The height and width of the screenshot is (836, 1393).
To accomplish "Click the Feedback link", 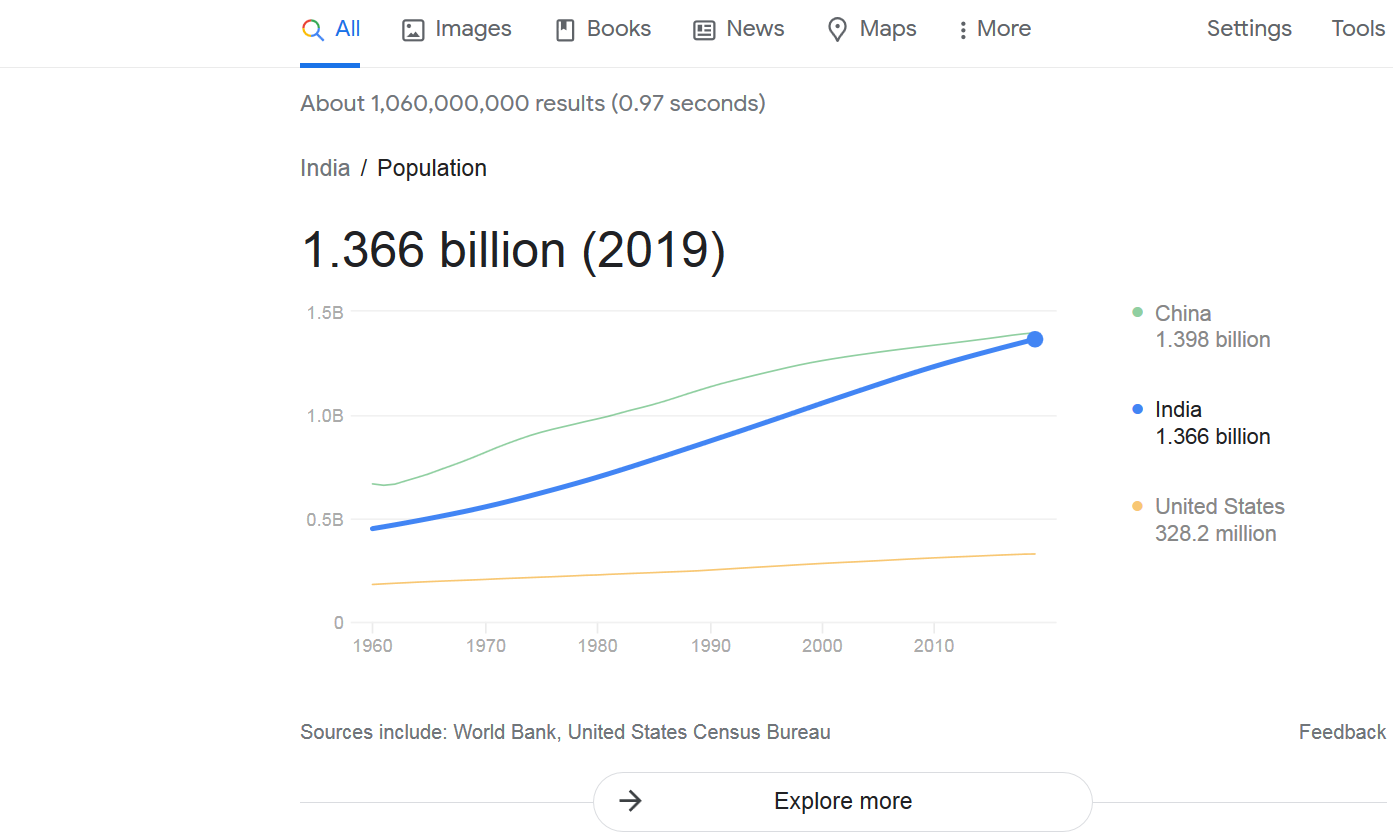I will click(x=1342, y=732).
